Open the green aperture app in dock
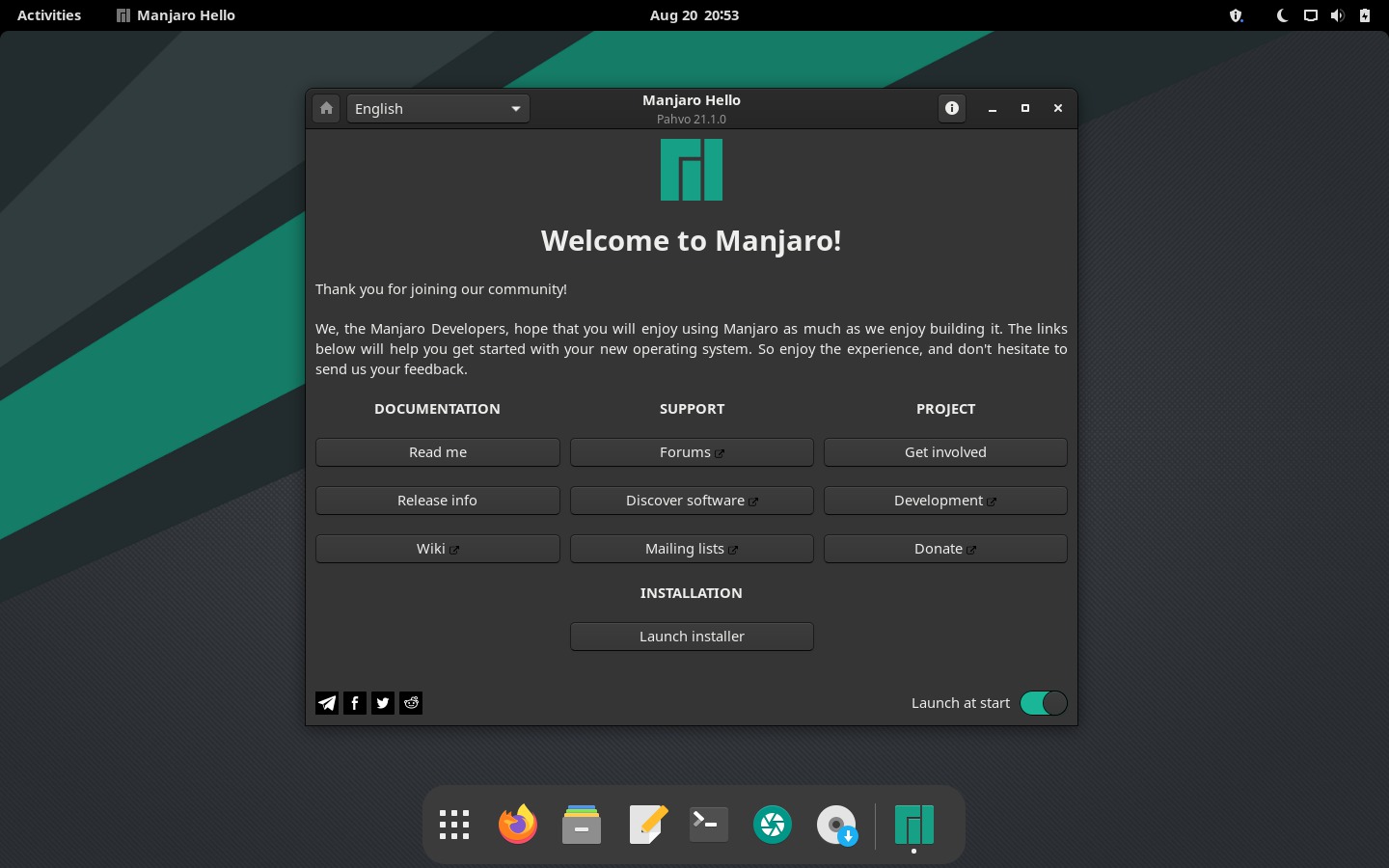Screen dimensions: 1389x868 [773, 825]
